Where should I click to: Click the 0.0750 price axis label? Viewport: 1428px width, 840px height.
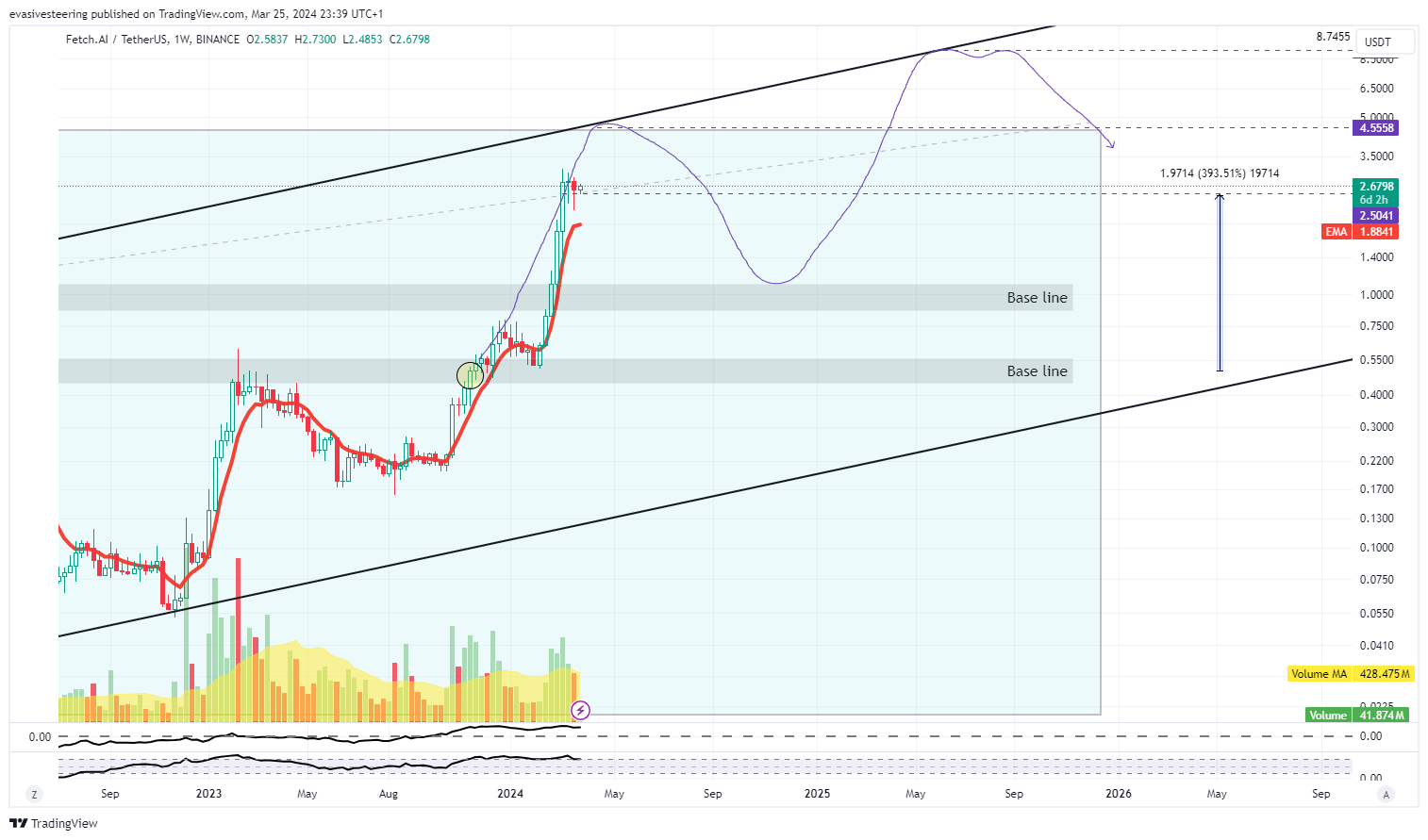[x=1376, y=580]
